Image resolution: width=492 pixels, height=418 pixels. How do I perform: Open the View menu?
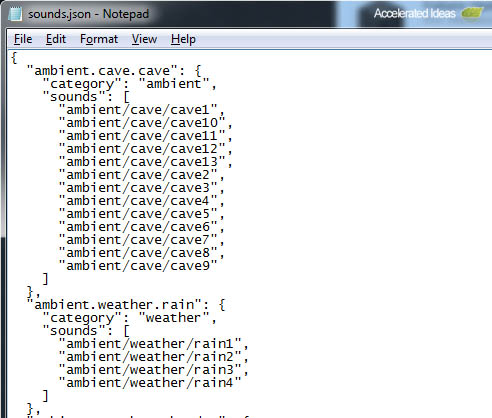point(144,39)
